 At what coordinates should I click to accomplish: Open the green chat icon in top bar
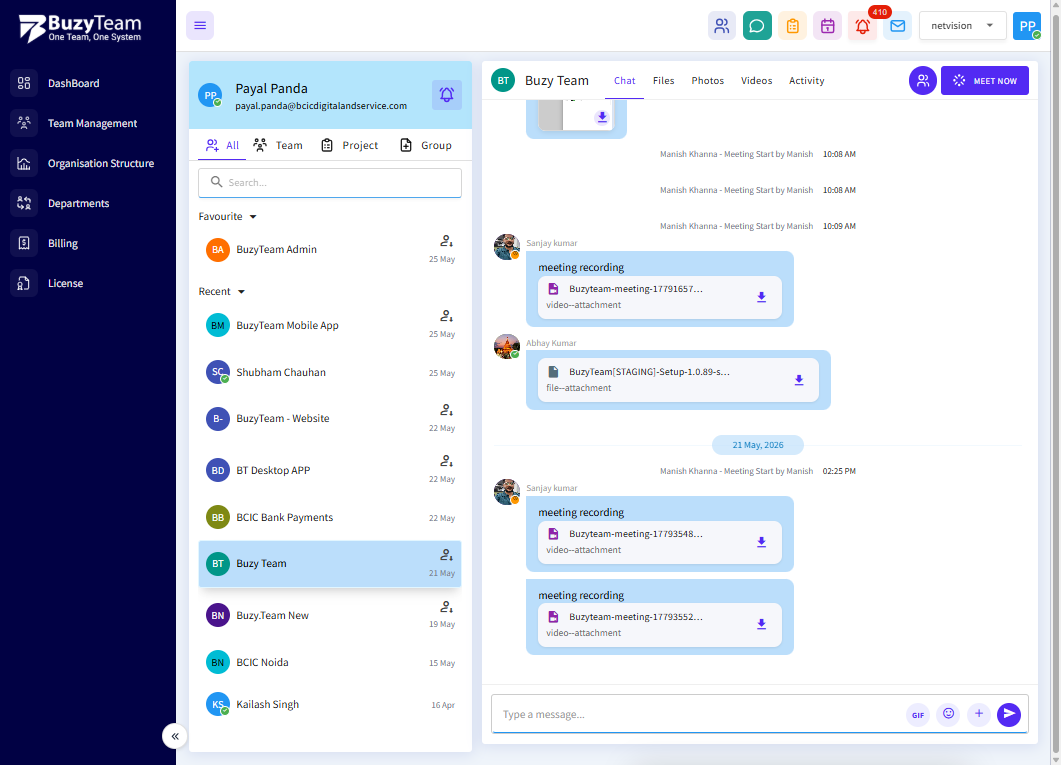coord(757,26)
